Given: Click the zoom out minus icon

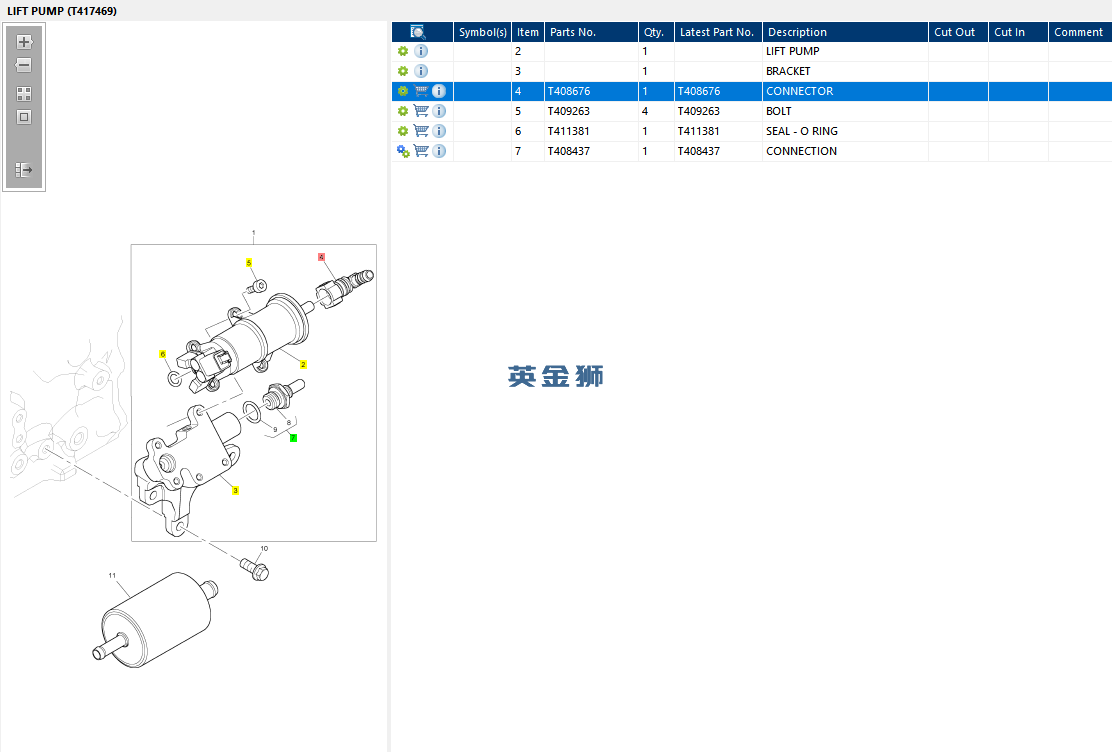Looking at the screenshot, I should click(x=24, y=65).
